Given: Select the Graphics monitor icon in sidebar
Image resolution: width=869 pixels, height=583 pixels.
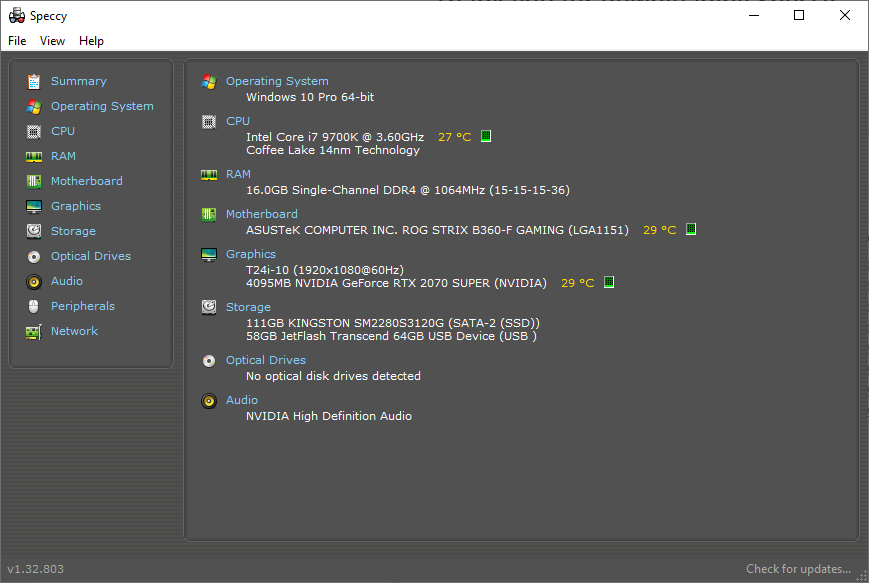Looking at the screenshot, I should click(33, 206).
